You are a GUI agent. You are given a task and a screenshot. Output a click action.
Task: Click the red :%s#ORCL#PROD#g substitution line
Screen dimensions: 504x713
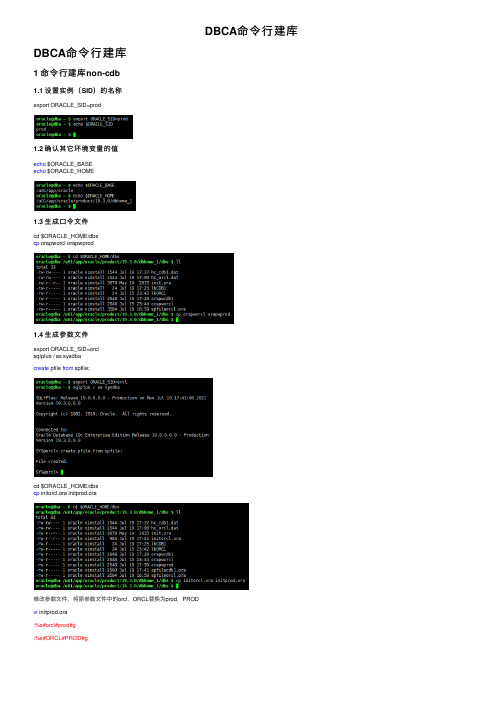(60, 638)
